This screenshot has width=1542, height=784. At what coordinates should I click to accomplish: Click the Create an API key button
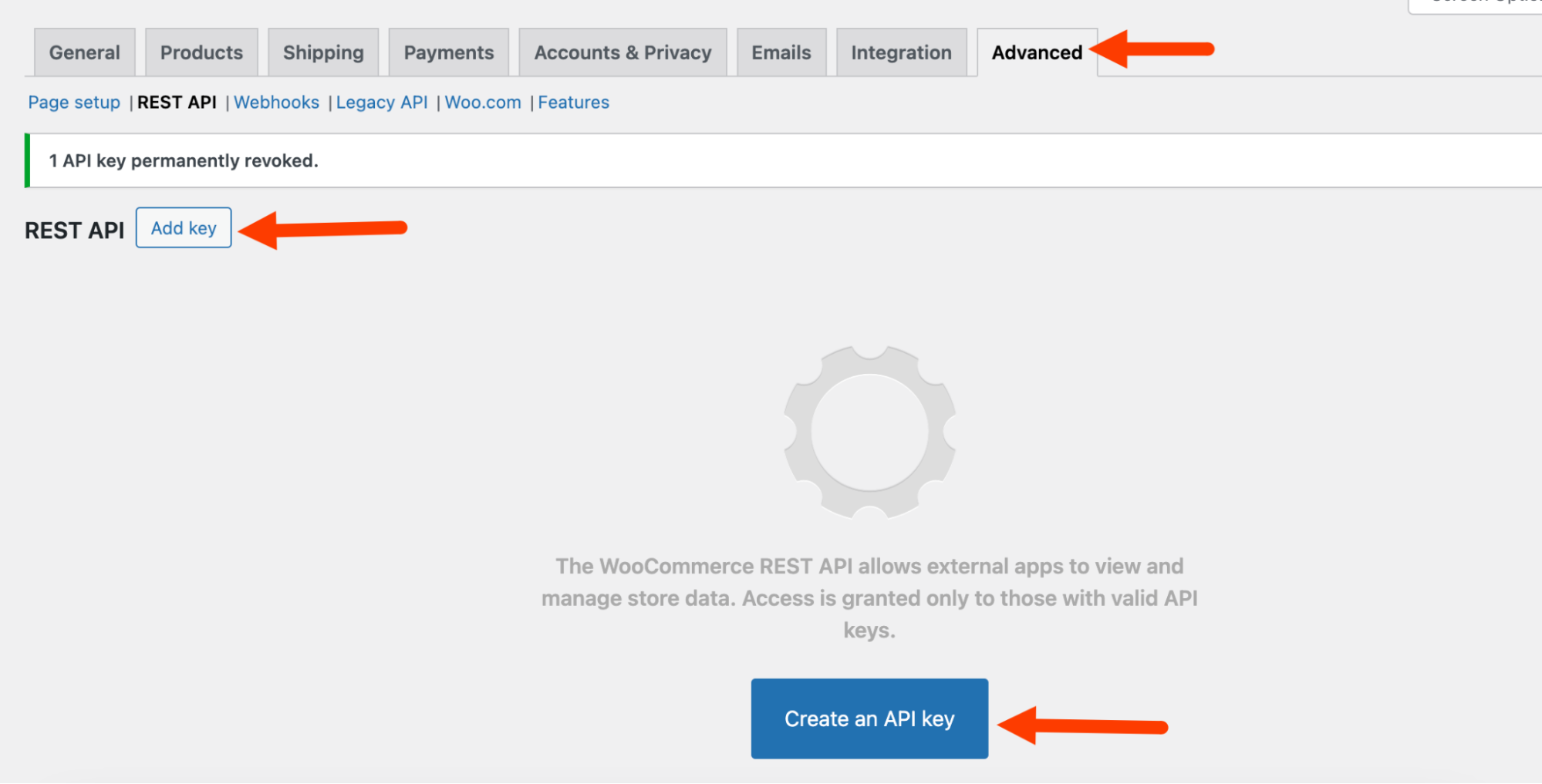(x=869, y=718)
